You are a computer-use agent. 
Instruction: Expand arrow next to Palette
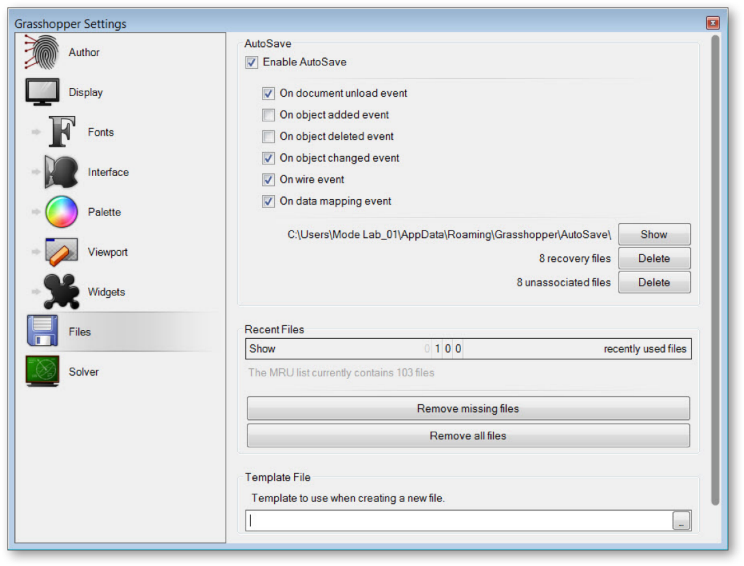coord(36,212)
